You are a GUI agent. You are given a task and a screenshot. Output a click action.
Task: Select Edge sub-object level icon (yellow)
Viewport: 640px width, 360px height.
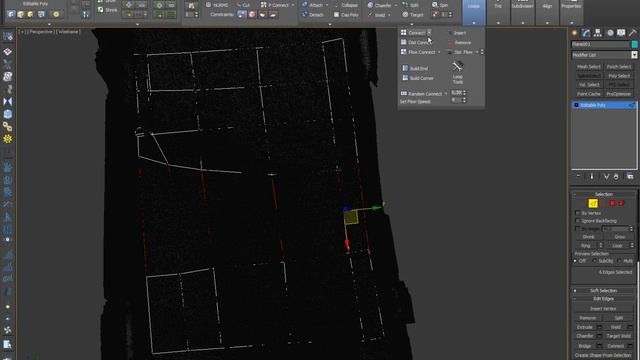pyautogui.click(x=593, y=203)
